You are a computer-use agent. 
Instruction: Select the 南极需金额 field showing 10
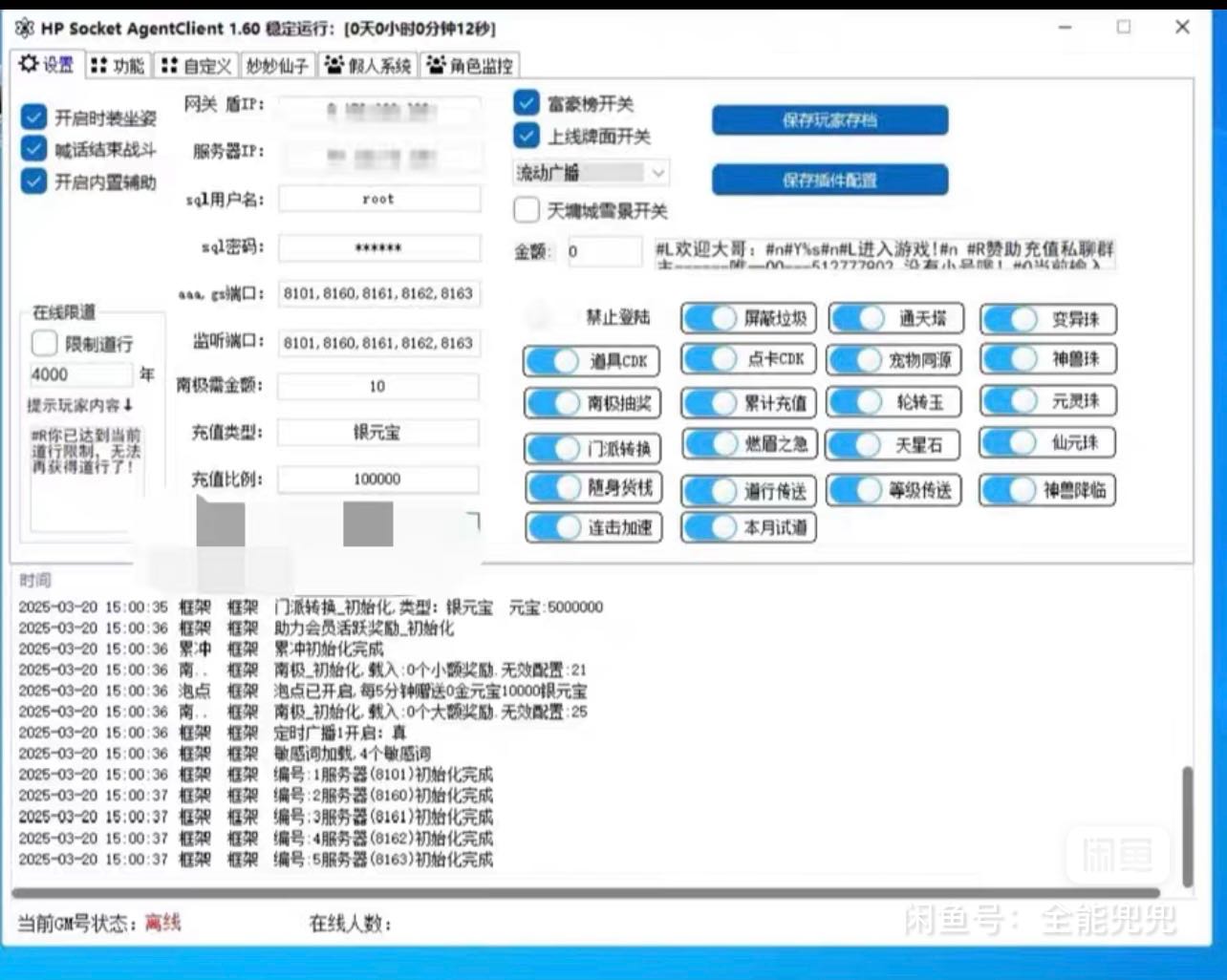coord(378,386)
